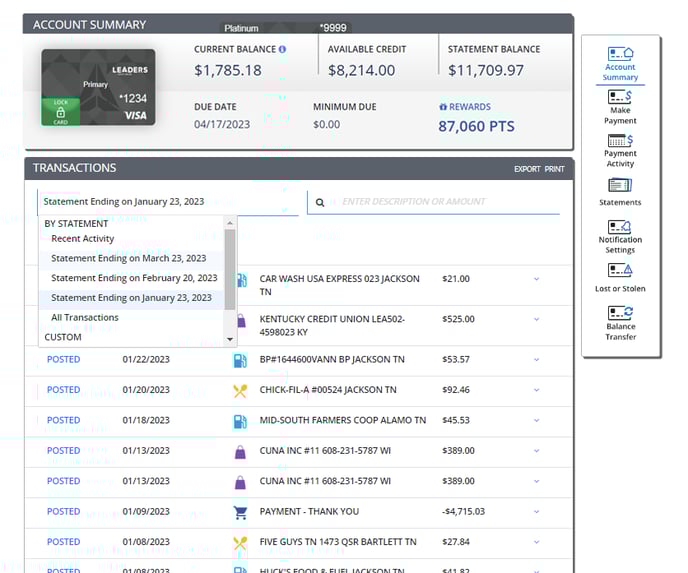Open Account Summary in the sidebar

click(620, 64)
